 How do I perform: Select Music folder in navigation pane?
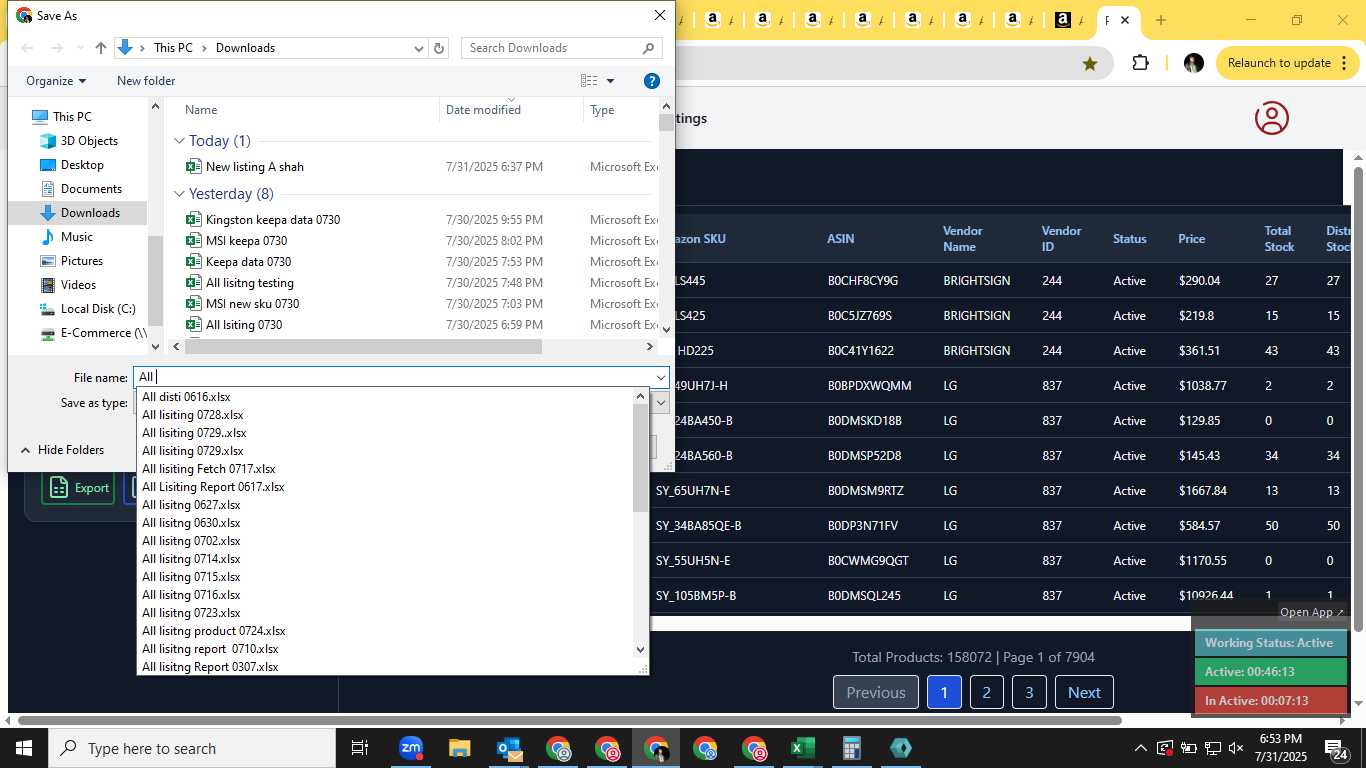76,237
